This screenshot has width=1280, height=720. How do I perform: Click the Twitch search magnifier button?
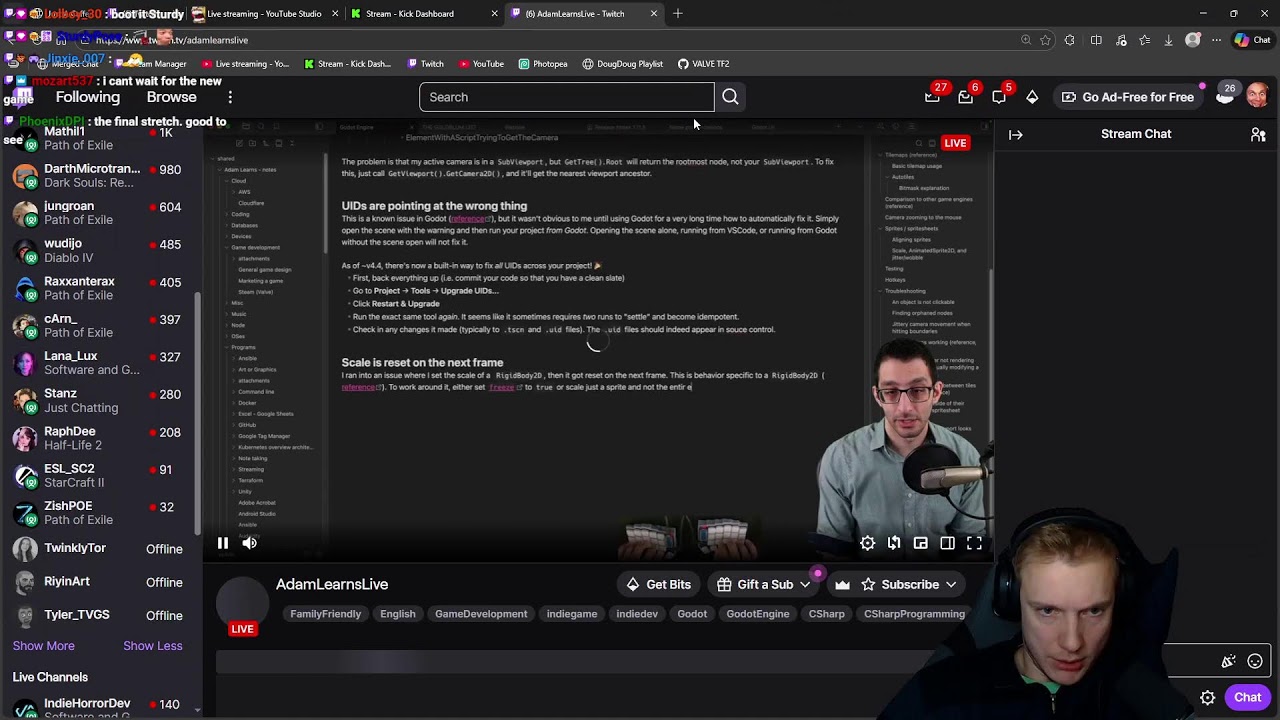(x=730, y=97)
